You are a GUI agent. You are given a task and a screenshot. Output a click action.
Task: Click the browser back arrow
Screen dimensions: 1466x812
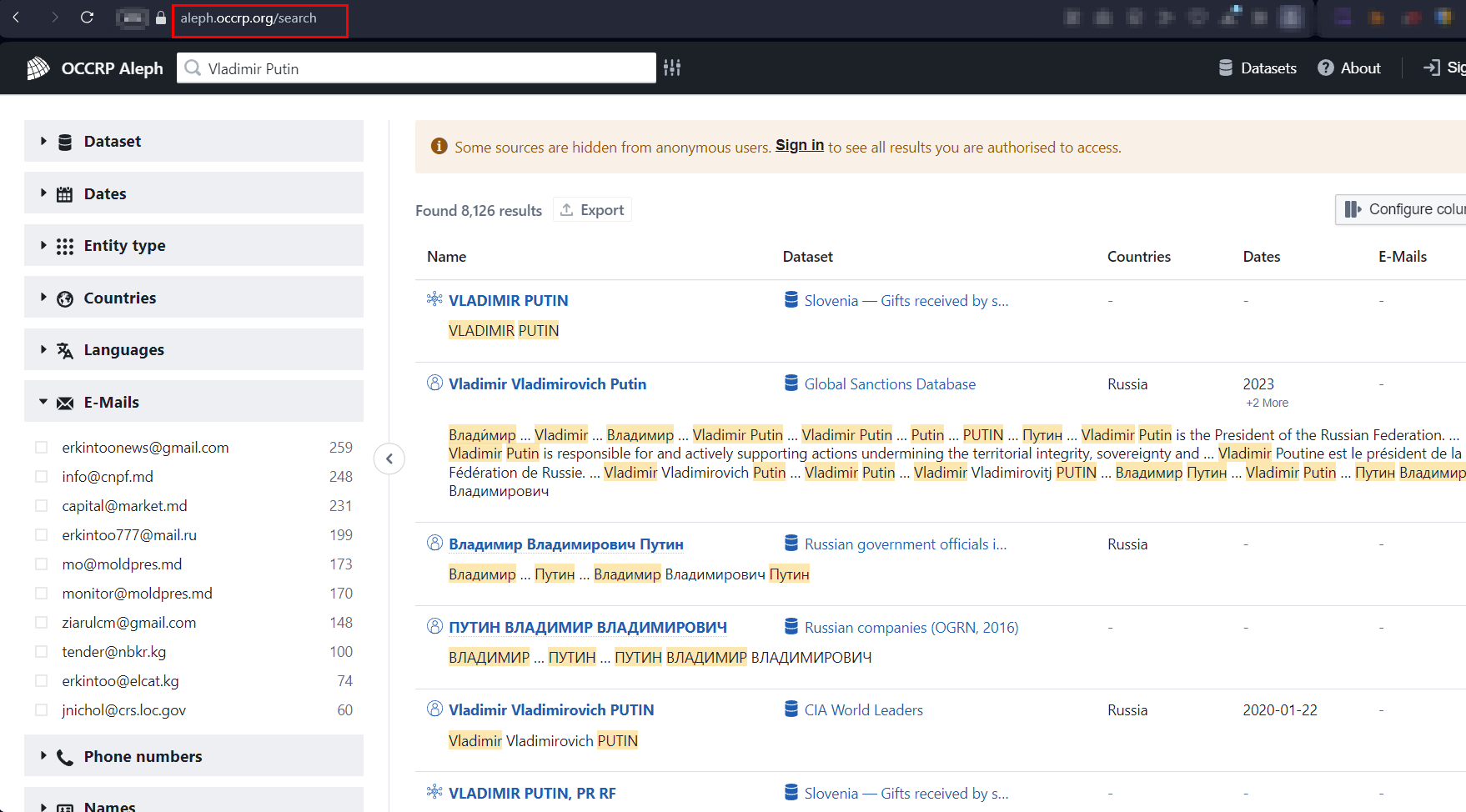tap(16, 18)
